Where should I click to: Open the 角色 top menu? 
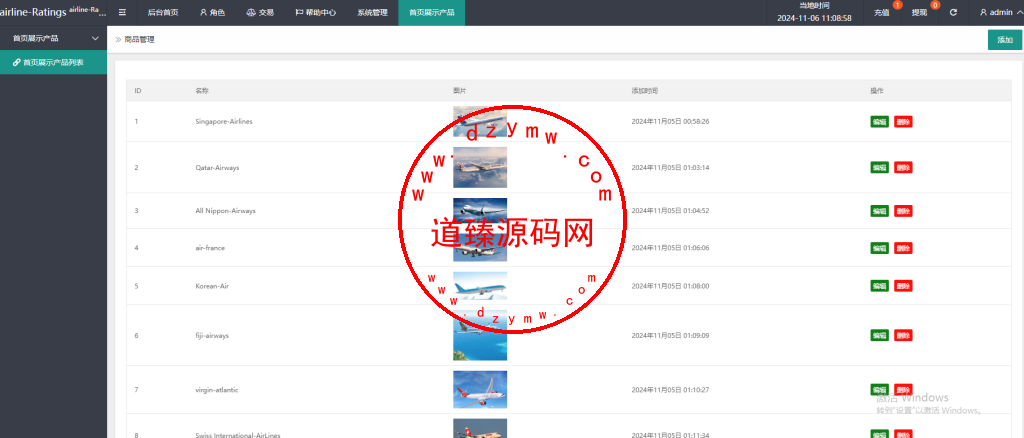point(212,12)
